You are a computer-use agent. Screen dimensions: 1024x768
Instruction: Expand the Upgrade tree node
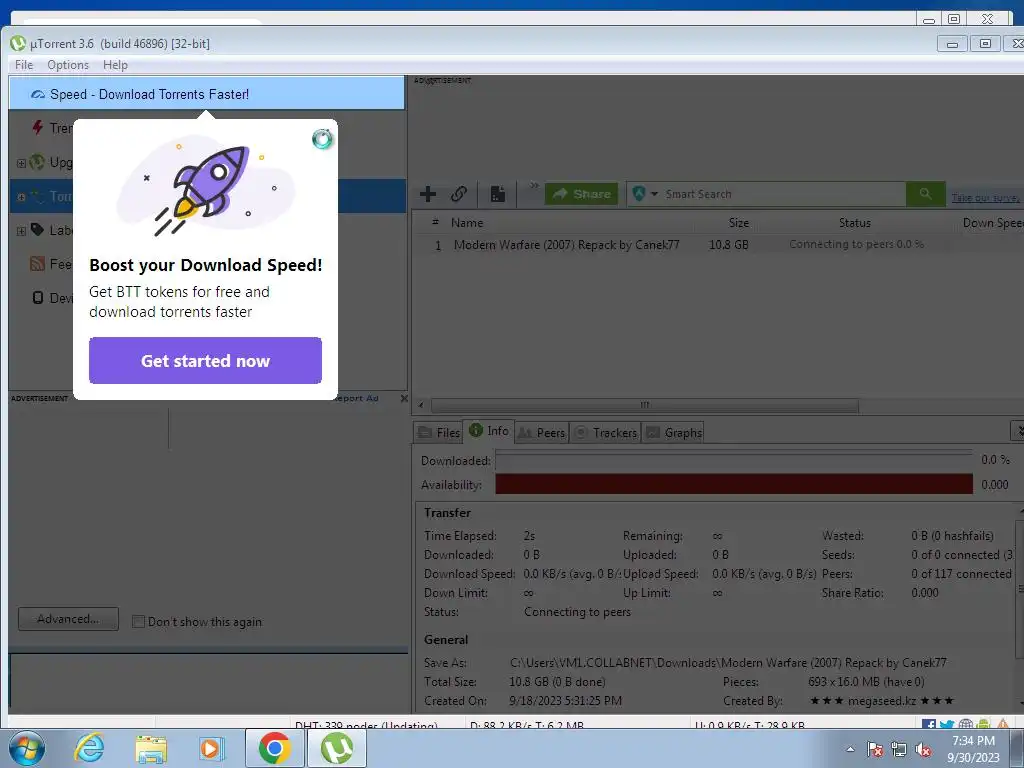point(21,163)
